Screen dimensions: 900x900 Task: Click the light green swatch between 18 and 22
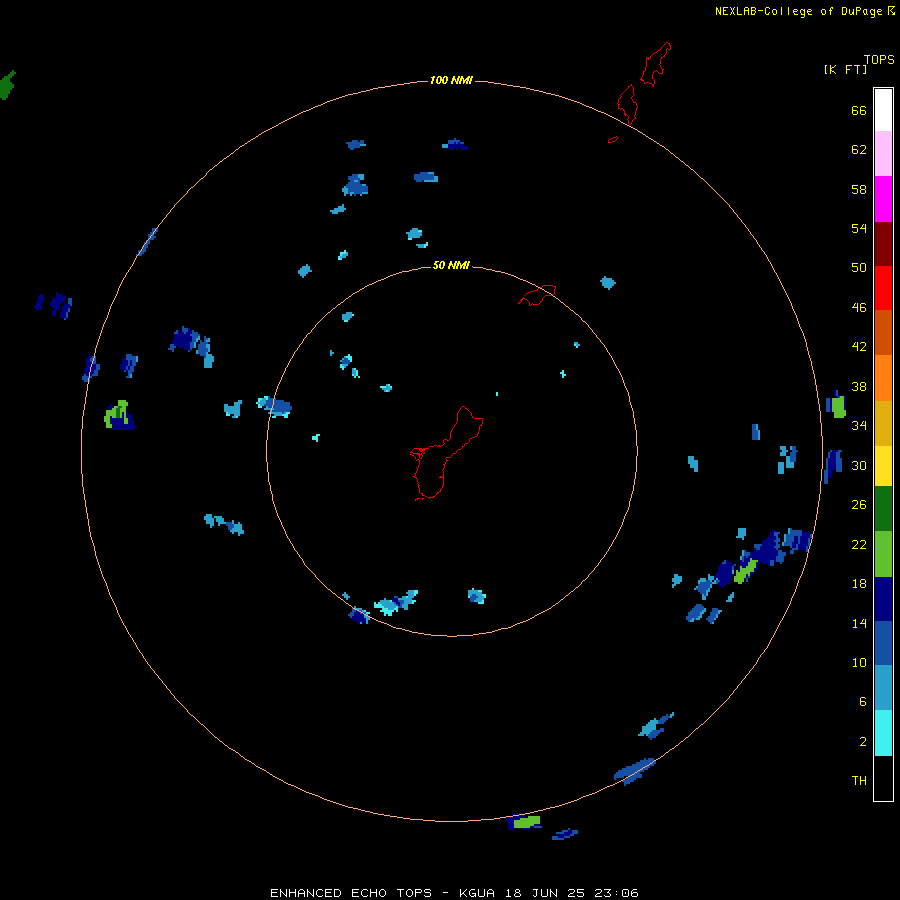pos(883,554)
